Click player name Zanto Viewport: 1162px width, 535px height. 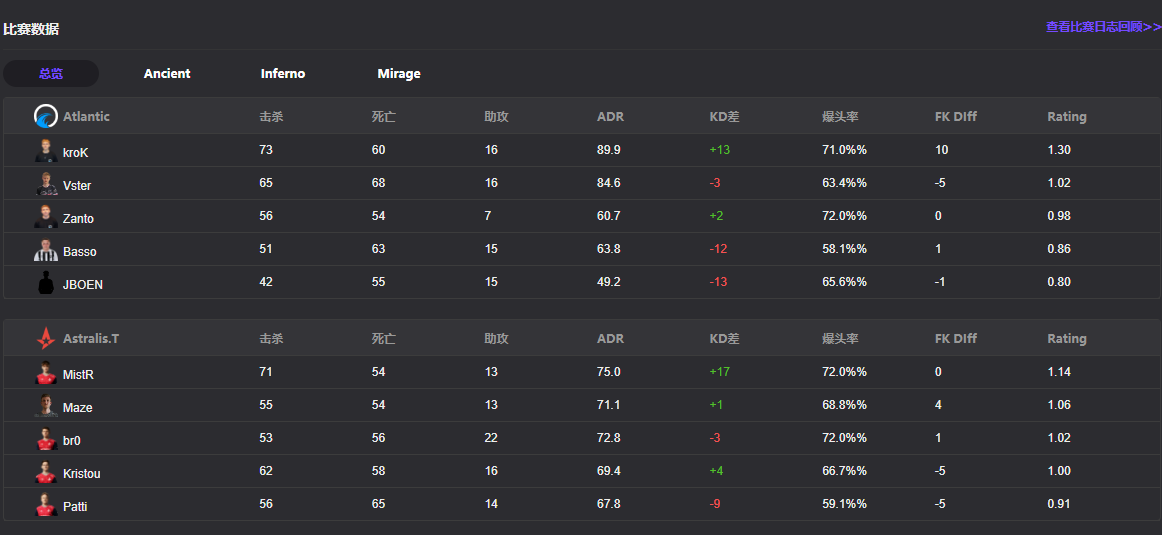[79, 219]
